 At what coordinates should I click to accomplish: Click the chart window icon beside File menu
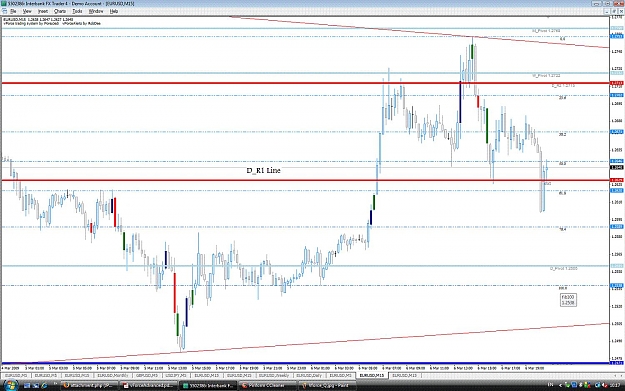4,11
